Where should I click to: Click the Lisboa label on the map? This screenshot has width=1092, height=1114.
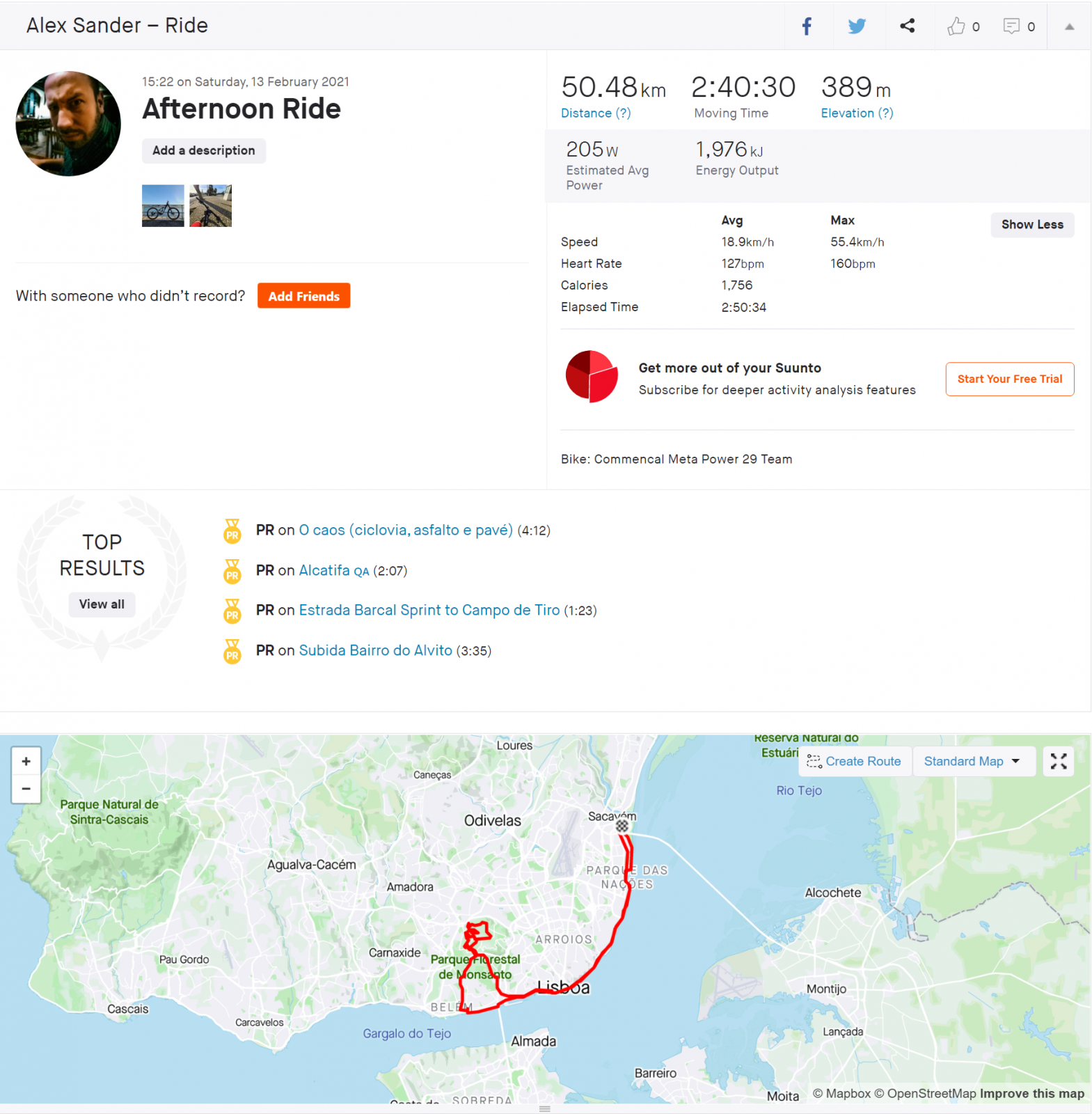point(563,987)
